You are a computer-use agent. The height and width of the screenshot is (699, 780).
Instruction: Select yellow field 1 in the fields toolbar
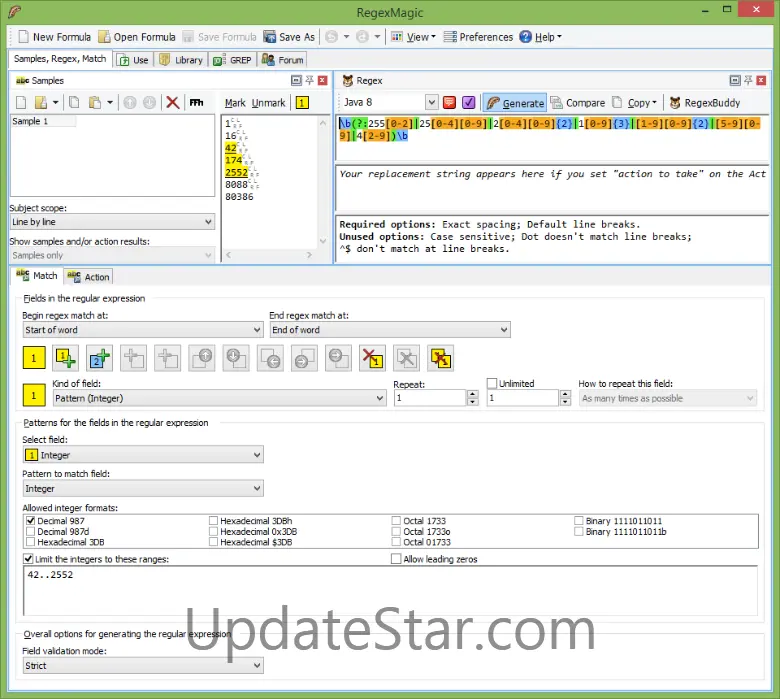tap(34, 358)
